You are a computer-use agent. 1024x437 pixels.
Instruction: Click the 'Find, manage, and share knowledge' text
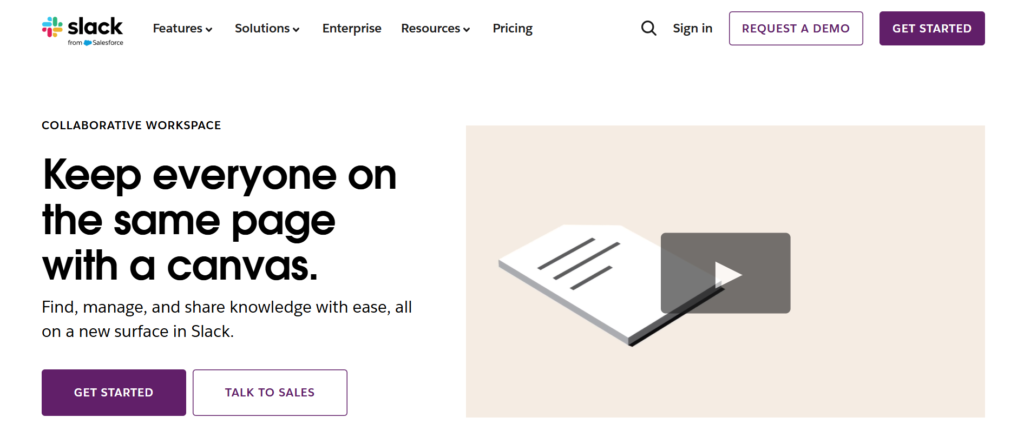coord(226,308)
